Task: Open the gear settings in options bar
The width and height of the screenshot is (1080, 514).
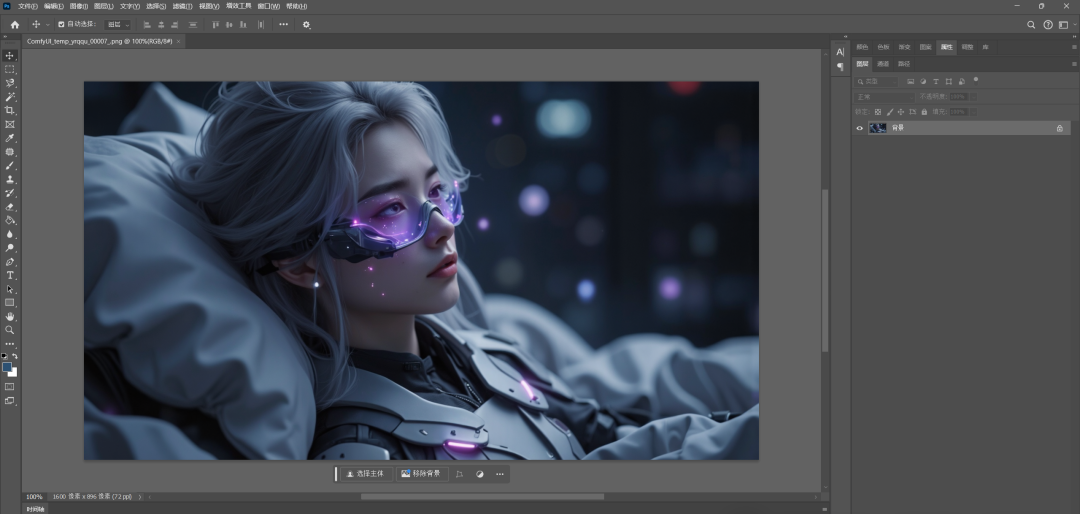Action: click(306, 24)
